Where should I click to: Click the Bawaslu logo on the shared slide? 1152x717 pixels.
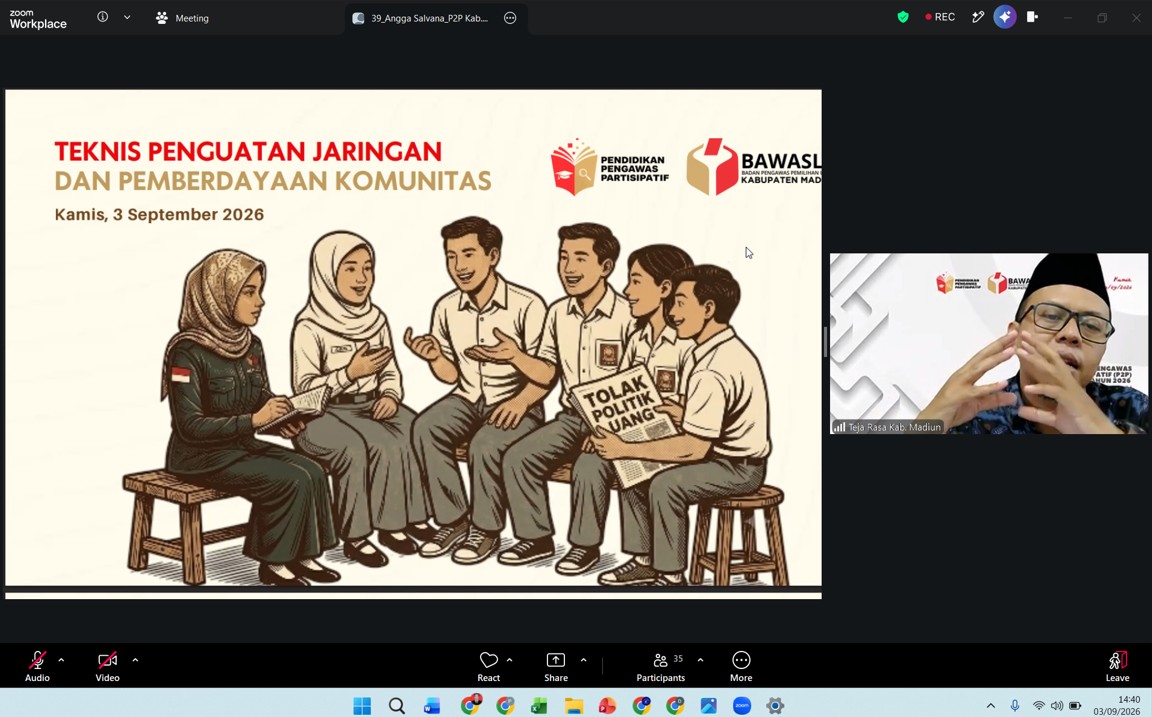[x=754, y=167]
